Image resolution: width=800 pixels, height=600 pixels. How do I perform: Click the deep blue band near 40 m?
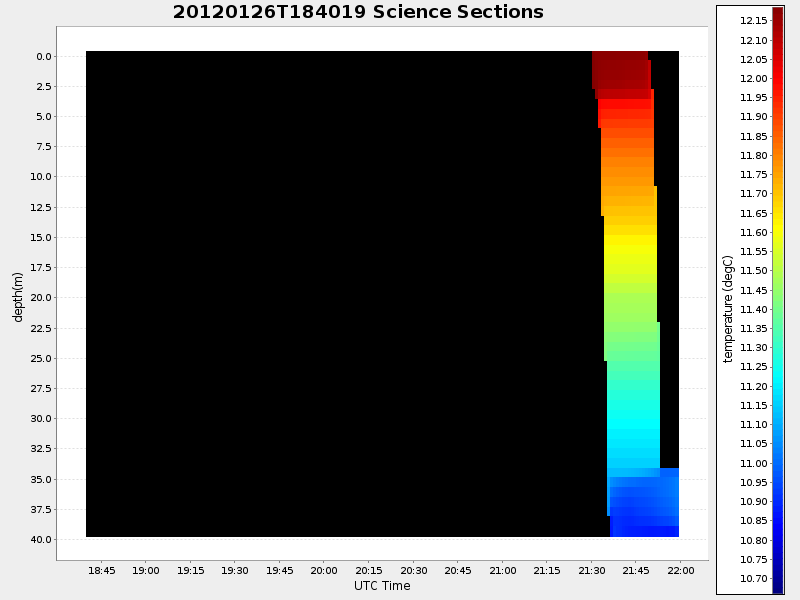(x=644, y=531)
